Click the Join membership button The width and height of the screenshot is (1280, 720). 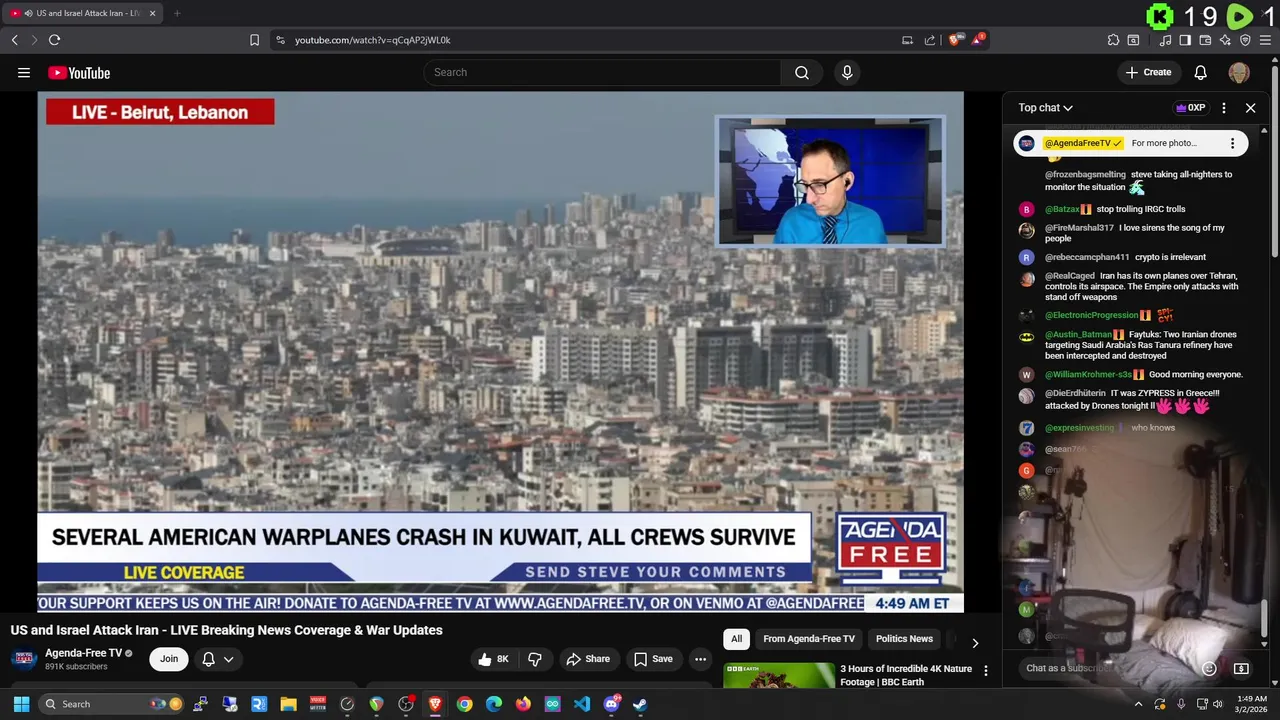point(169,659)
